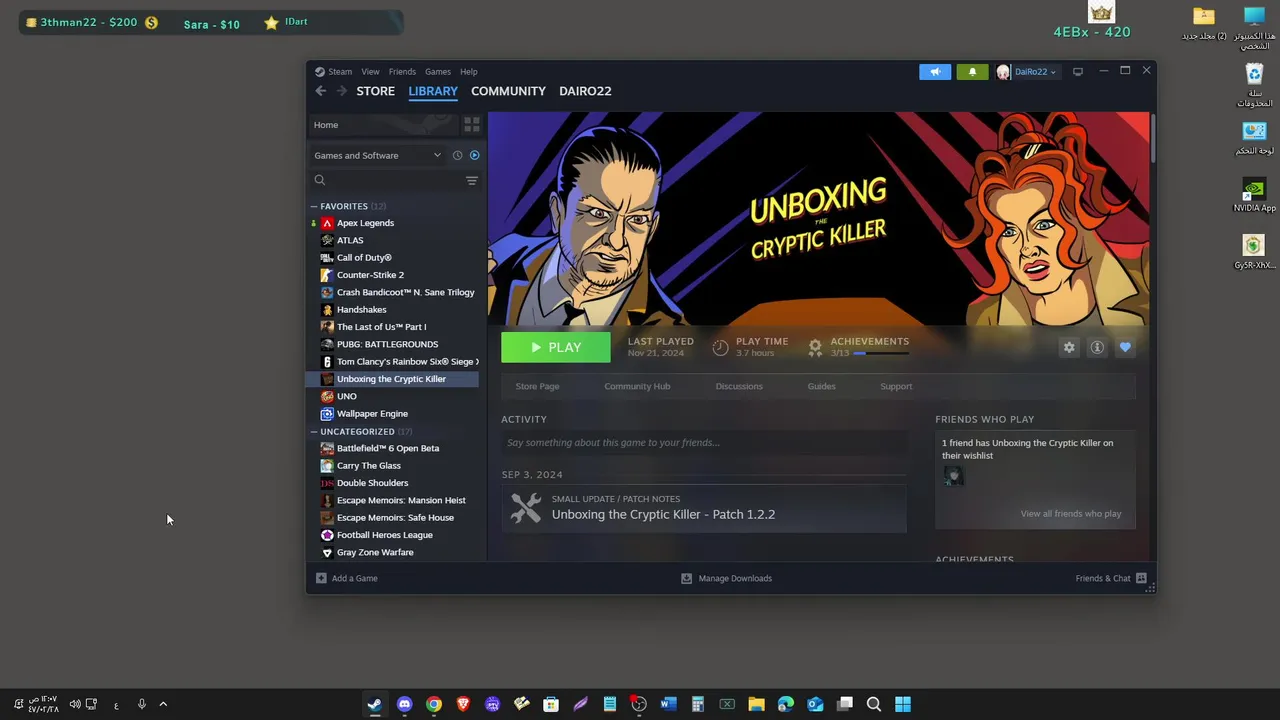Open the advanced filter options icon
The image size is (1280, 720).
[472, 180]
